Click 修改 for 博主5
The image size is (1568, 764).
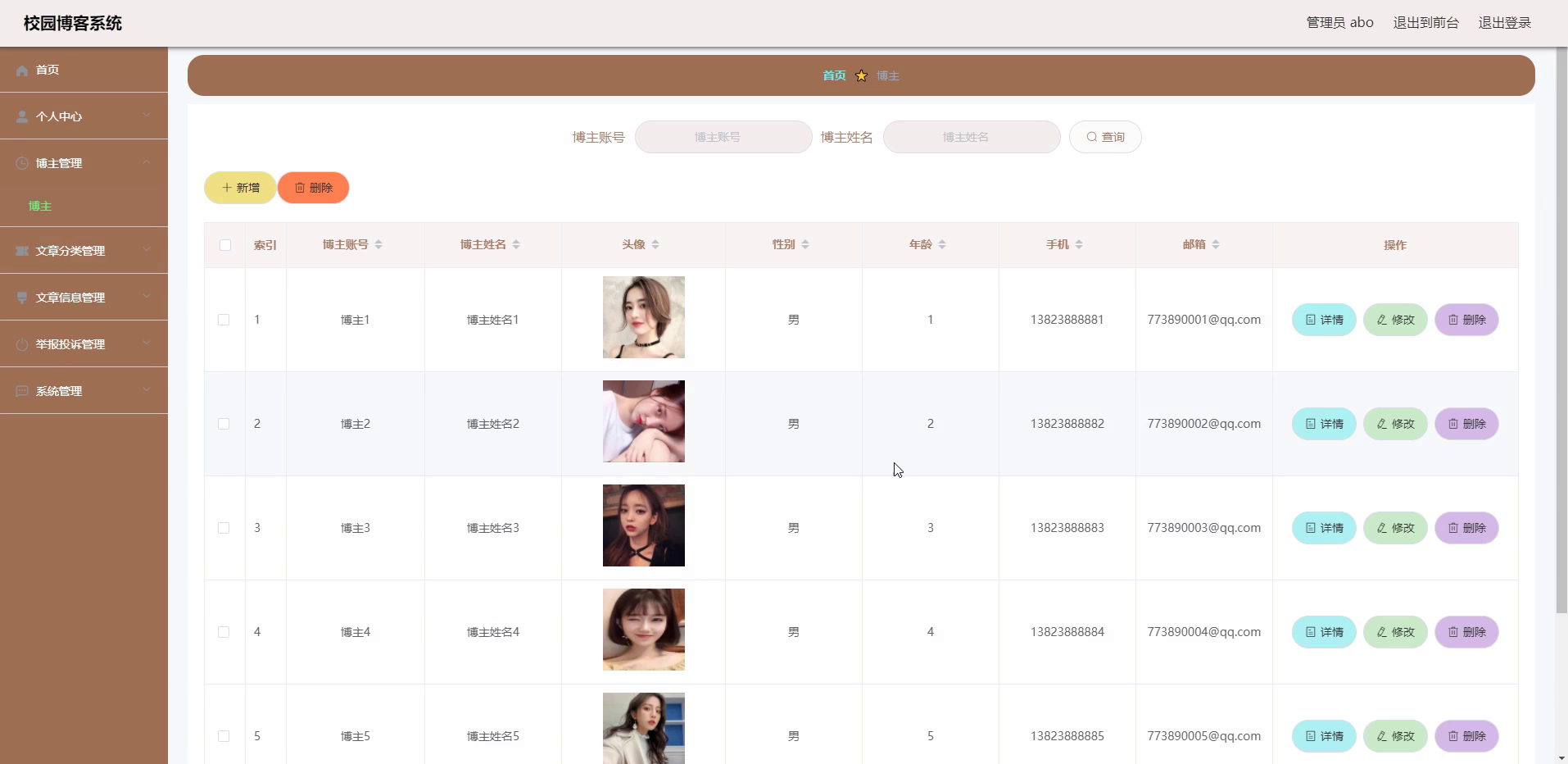(x=1395, y=736)
